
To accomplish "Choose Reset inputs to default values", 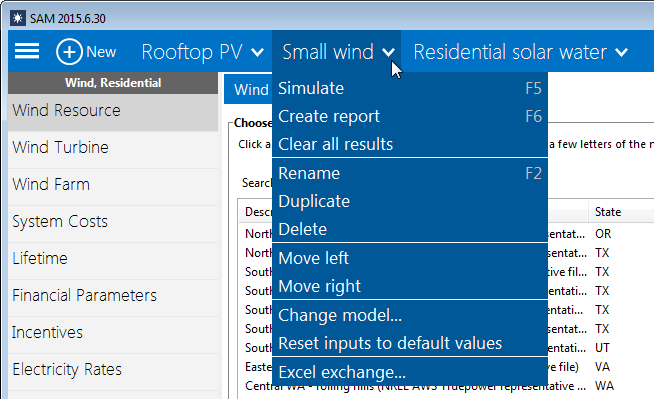I will [410, 344].
